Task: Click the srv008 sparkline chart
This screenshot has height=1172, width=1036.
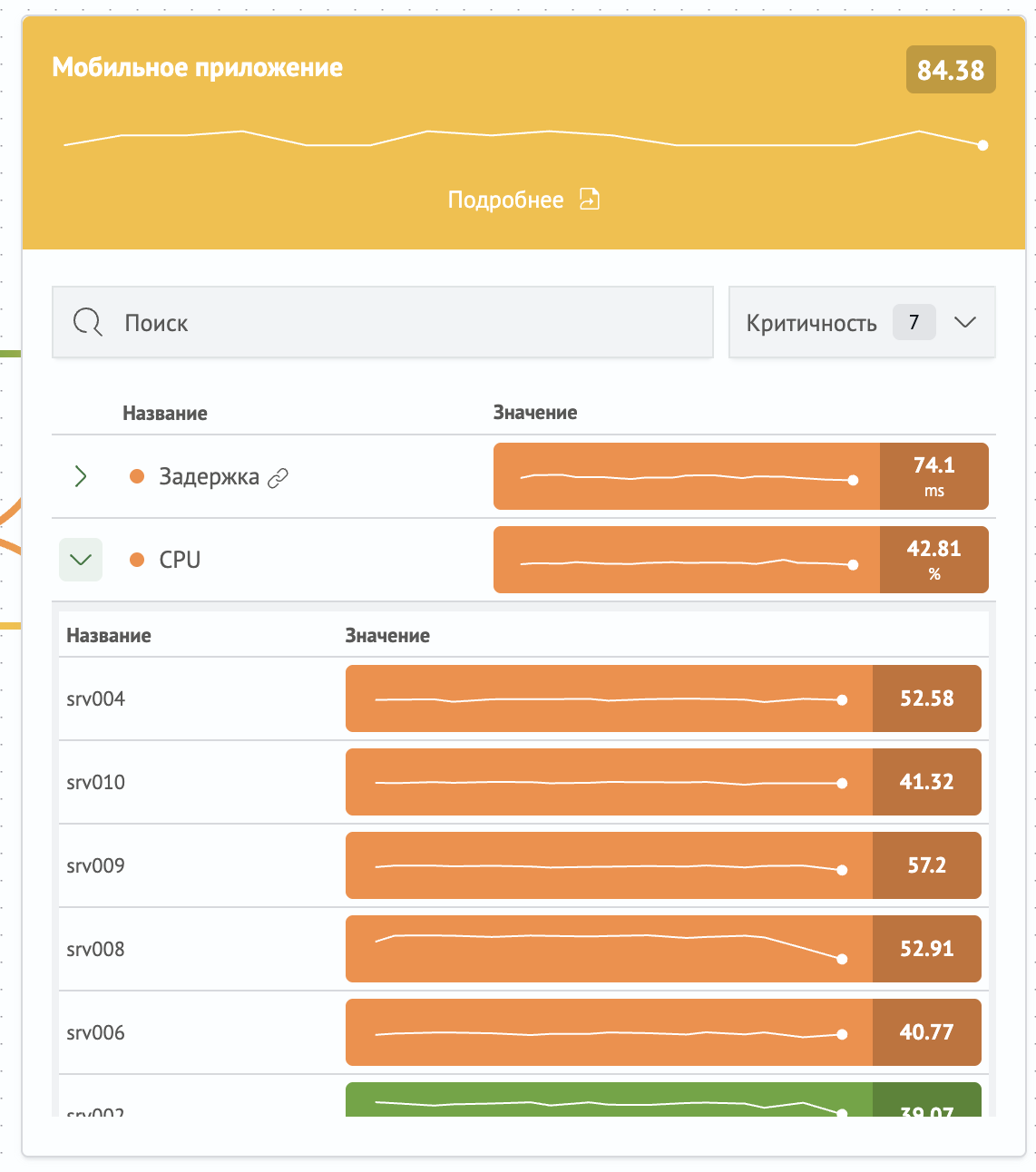Action: tap(610, 949)
